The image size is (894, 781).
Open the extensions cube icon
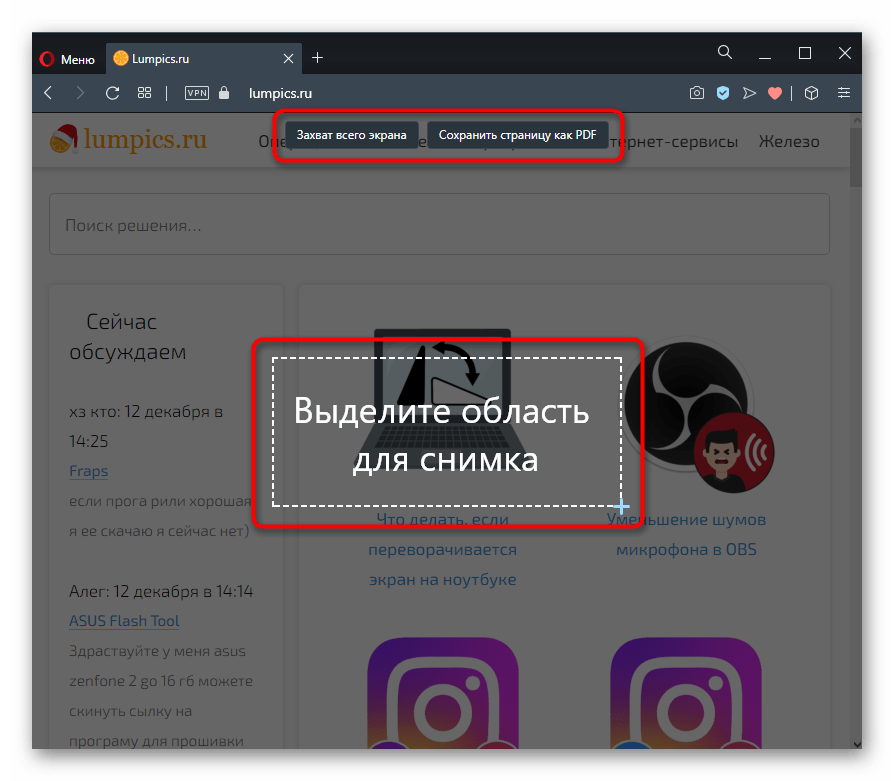812,93
